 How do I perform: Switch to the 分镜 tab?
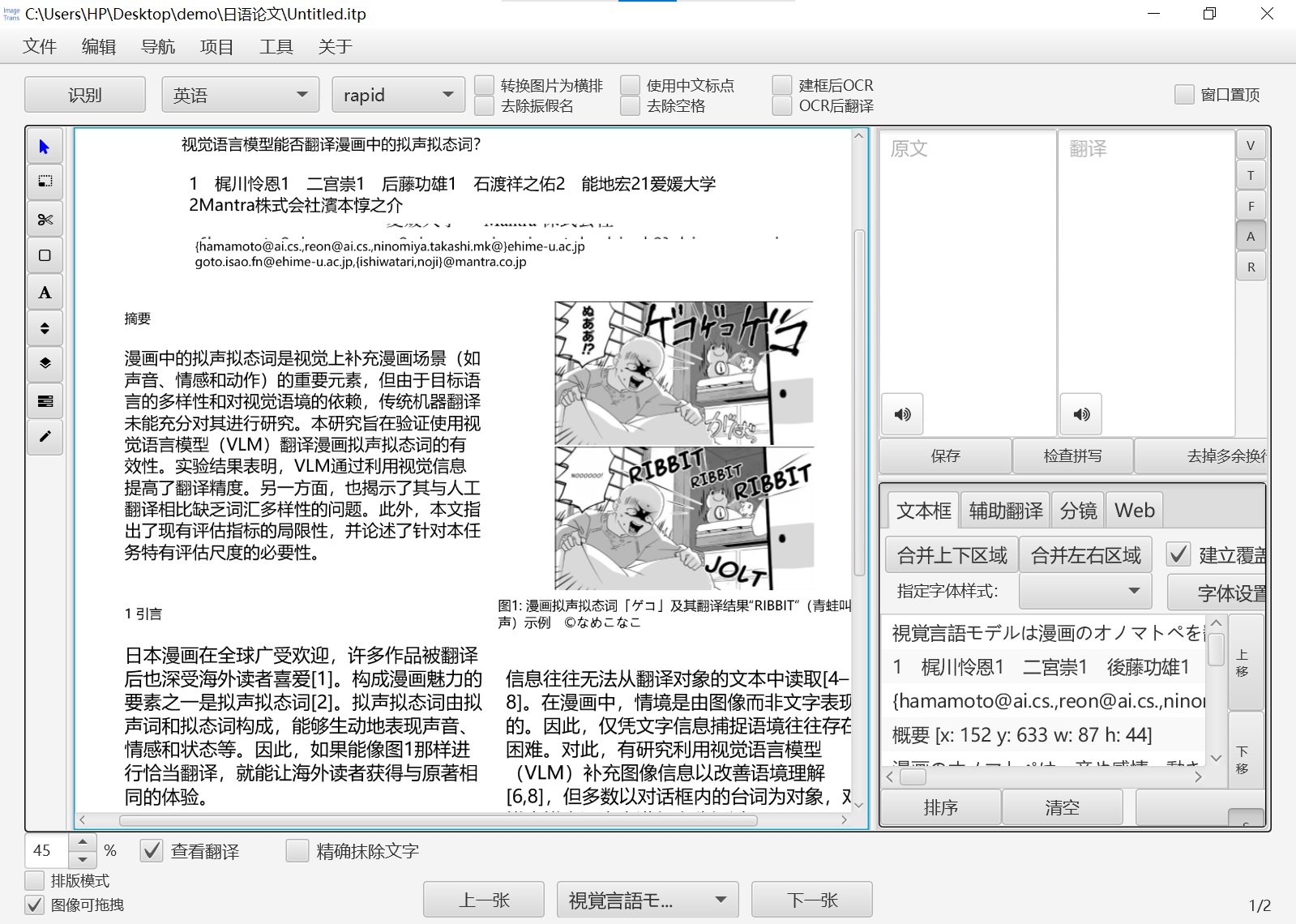pos(1078,511)
